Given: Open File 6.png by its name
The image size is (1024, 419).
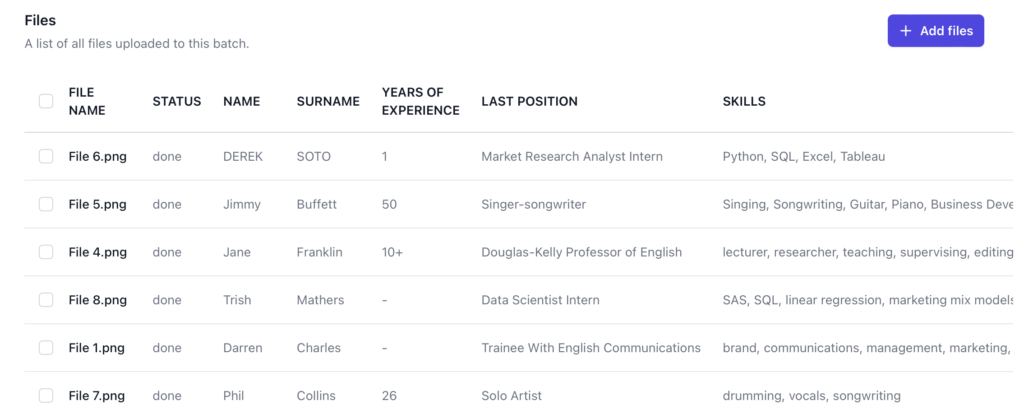Looking at the screenshot, I should click(97, 156).
